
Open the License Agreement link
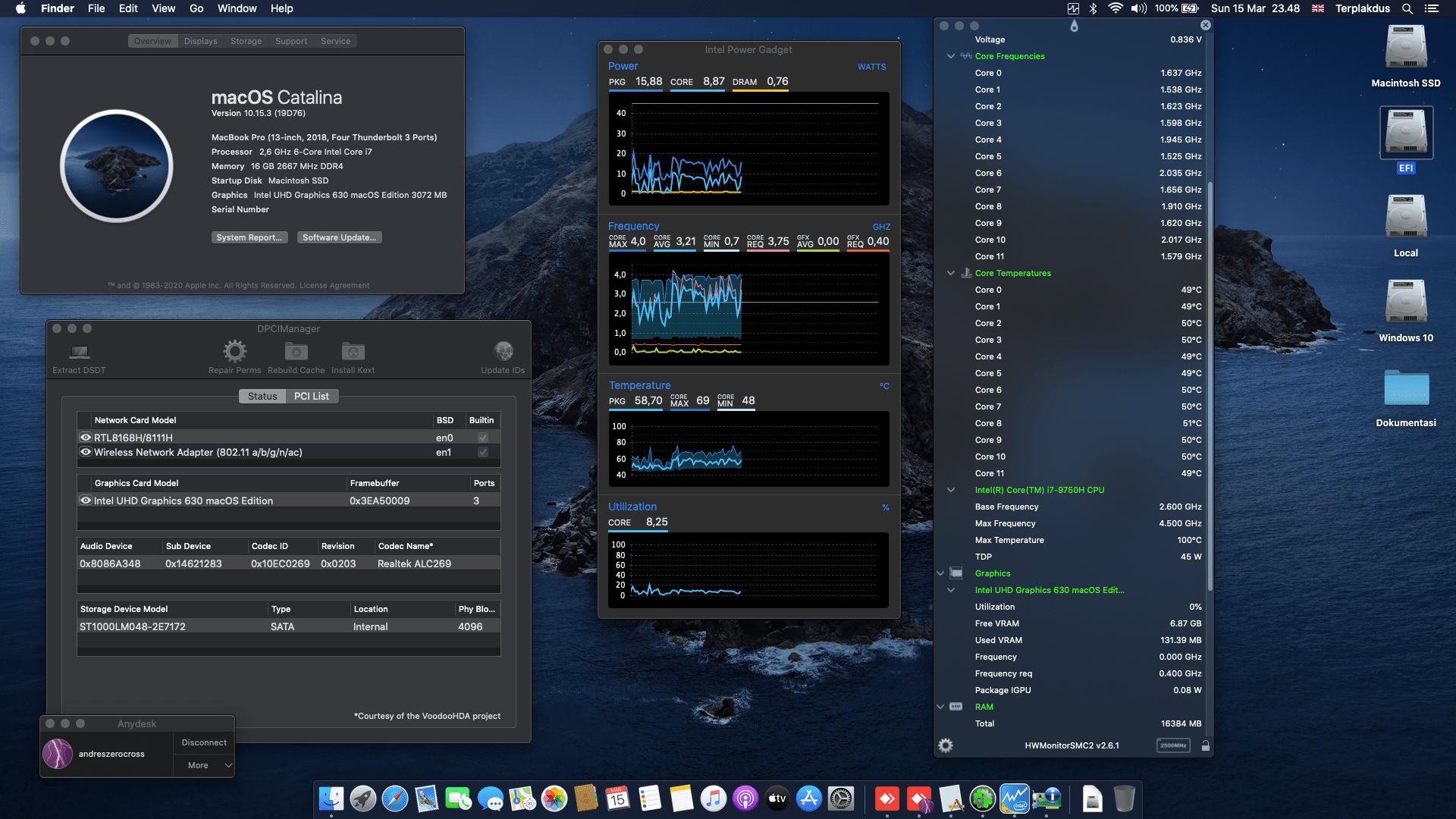tap(334, 286)
